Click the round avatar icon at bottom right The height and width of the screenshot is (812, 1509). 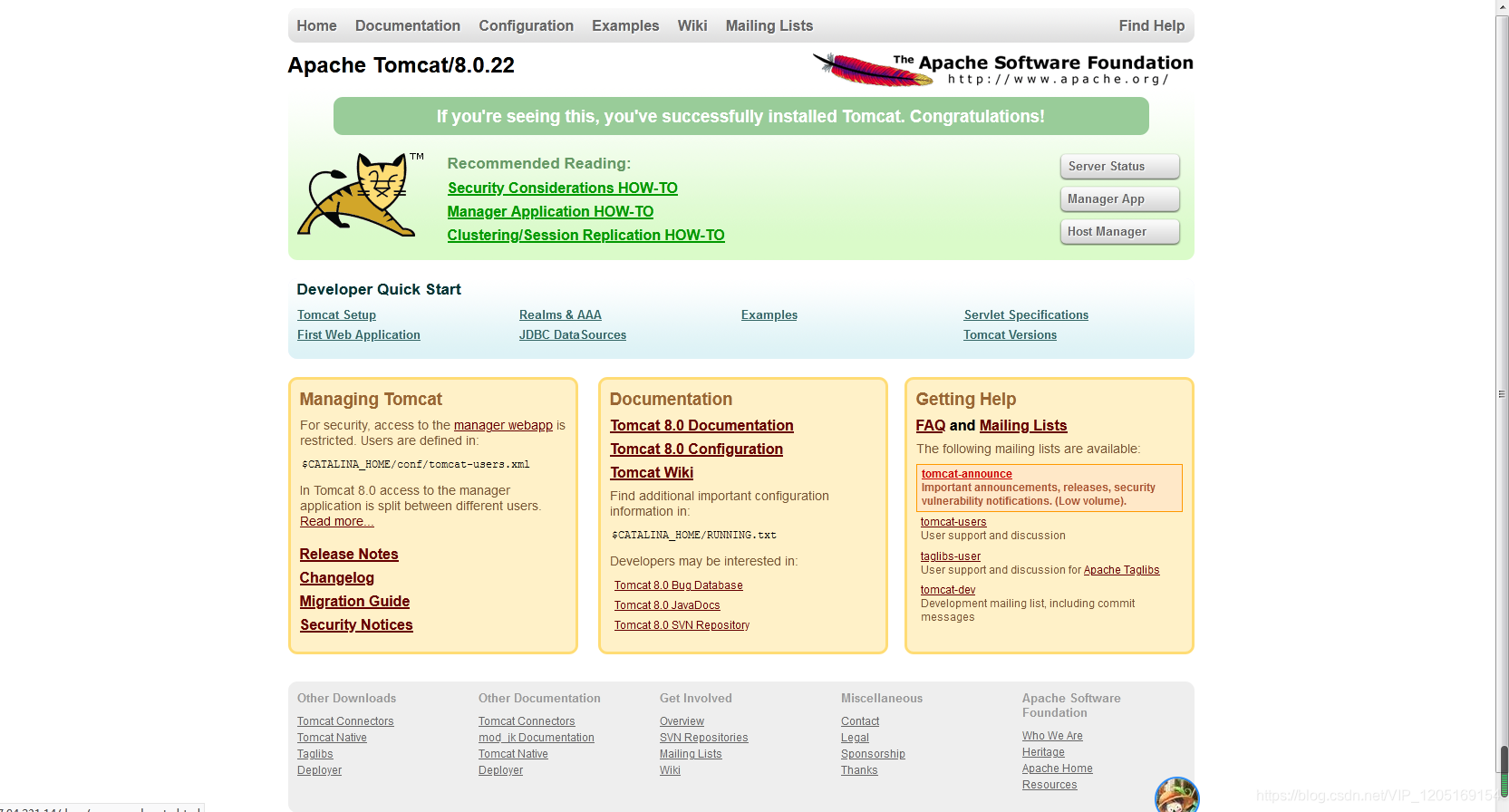coord(1176,797)
